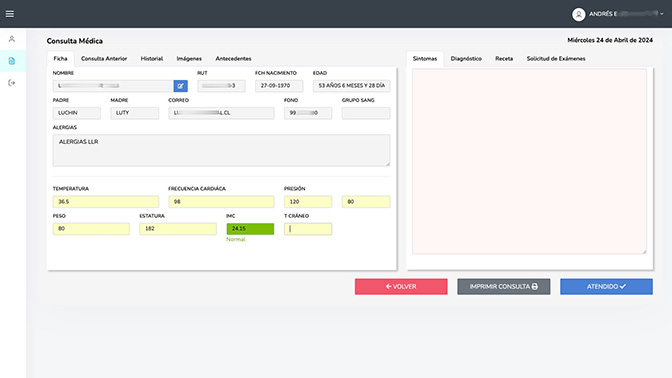Switch to the Diagnóstico tab
Screen dimensions: 672x378
466,59
